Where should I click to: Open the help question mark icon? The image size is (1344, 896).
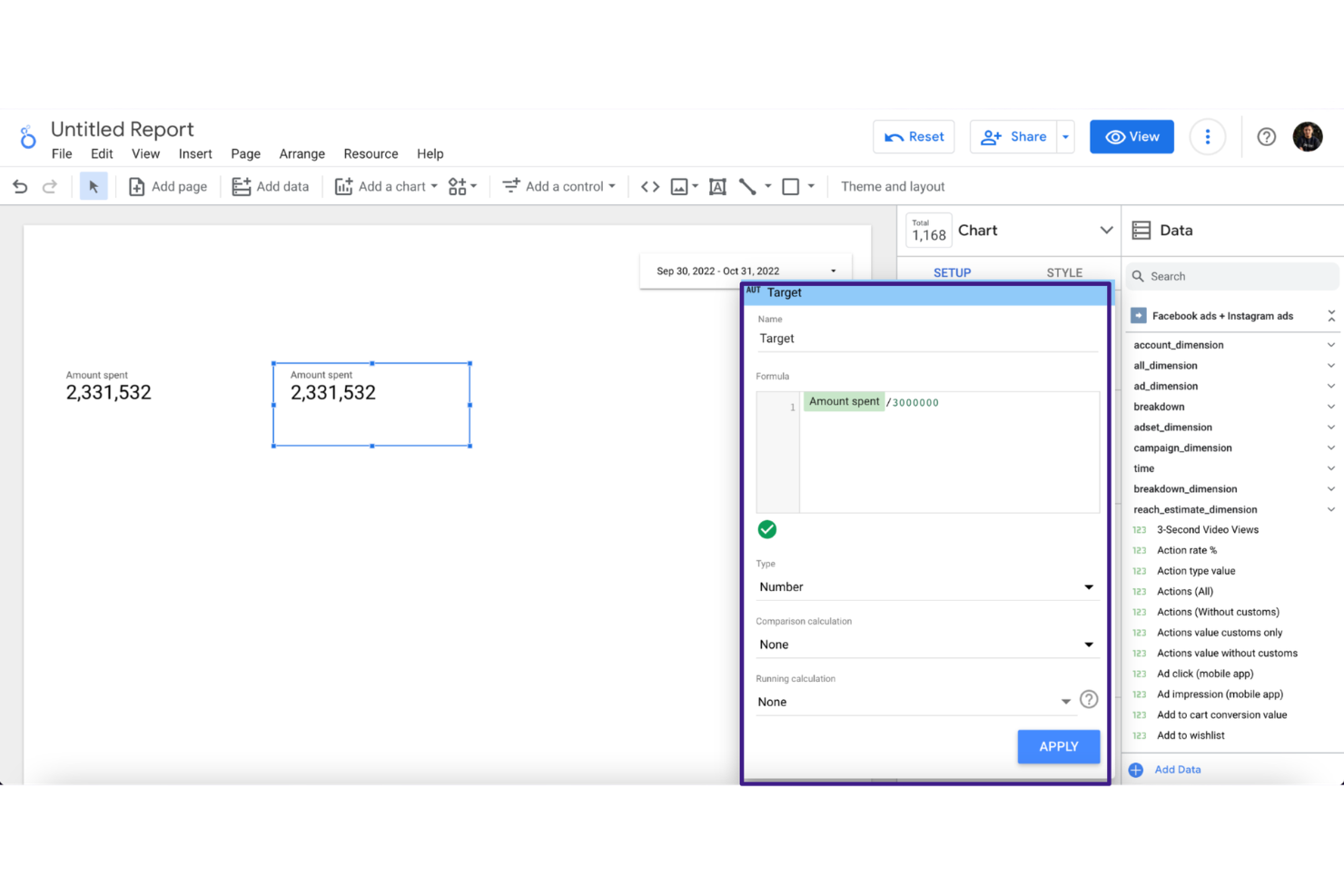[1266, 136]
